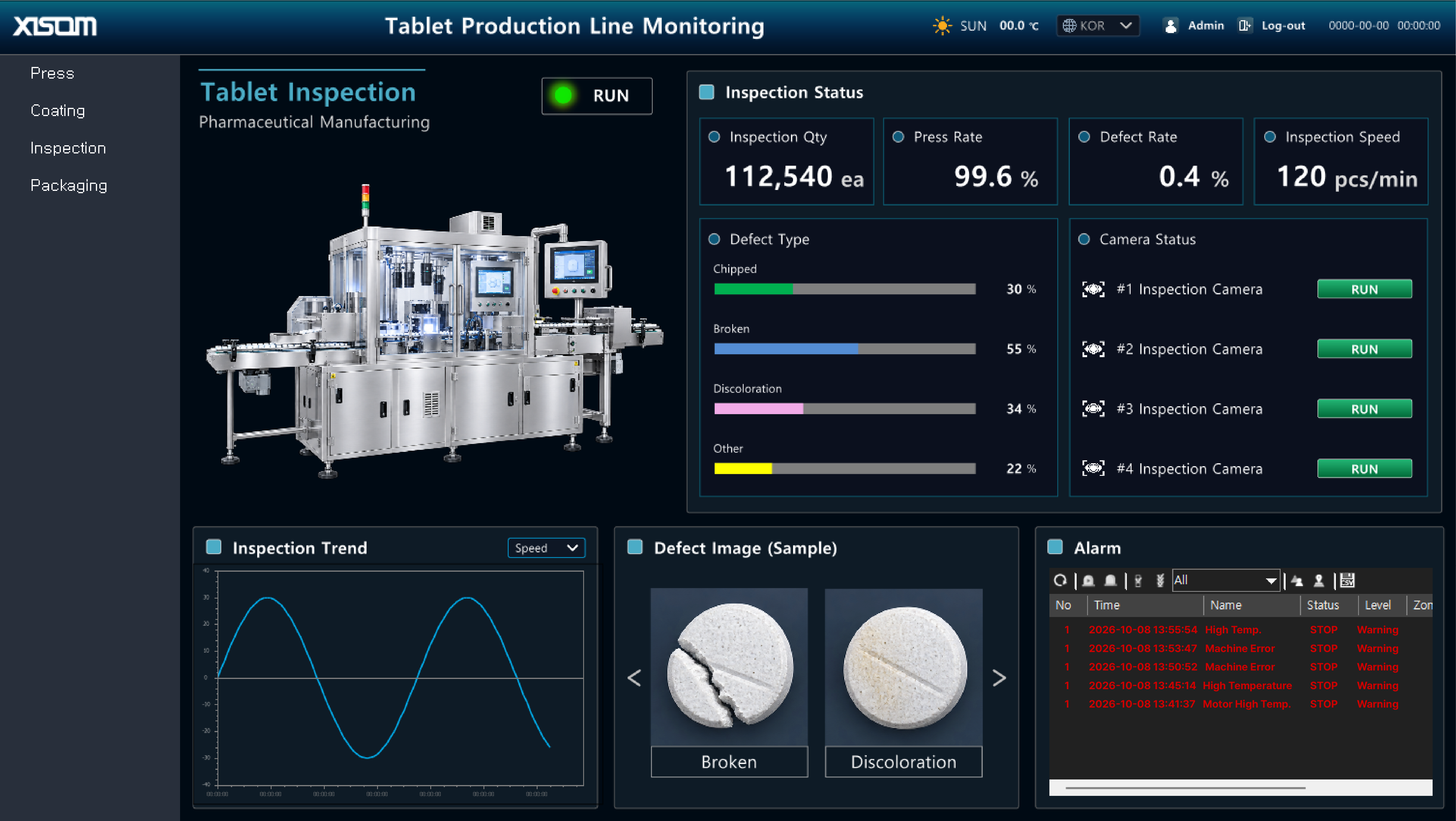Click the log-out door icon
Screen dimensions: 1456x821
[x=1245, y=25]
